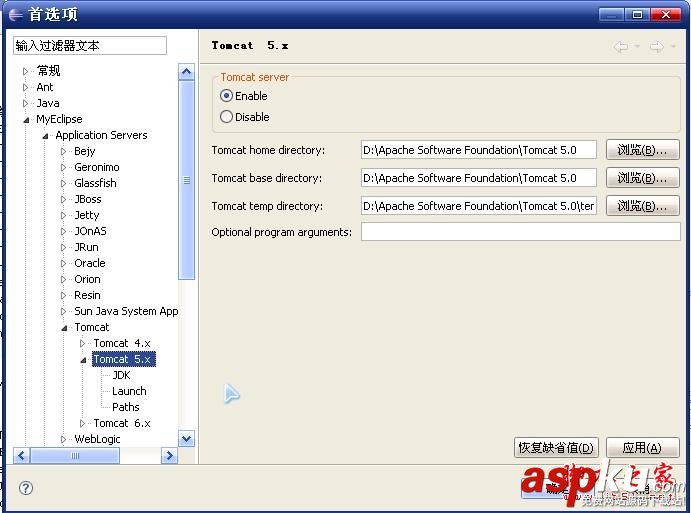Click the 应用(A) apply button

[x=643, y=448]
